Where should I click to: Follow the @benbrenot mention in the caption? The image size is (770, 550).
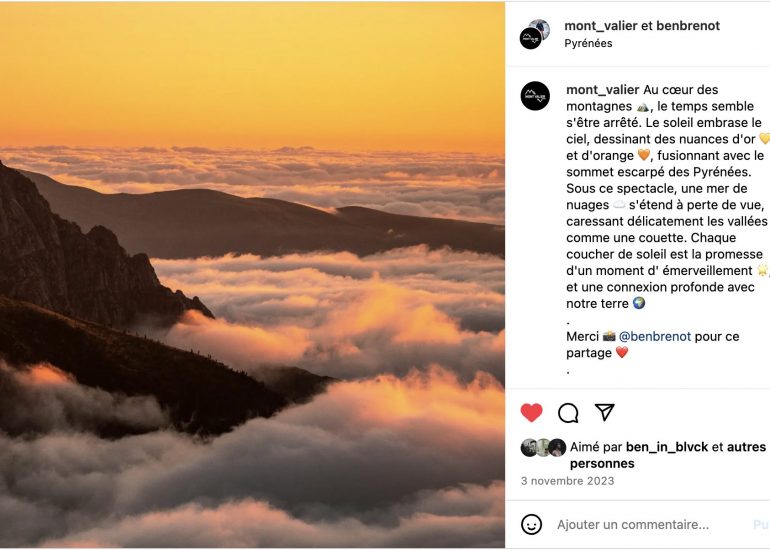[655, 337]
